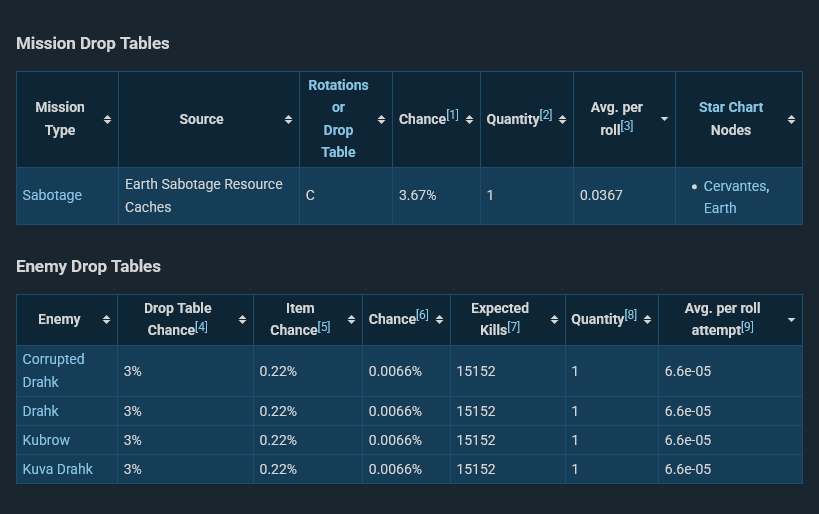Image resolution: width=819 pixels, height=514 pixels.
Task: Follow Rotations or Drop Table header link
Action: 338,119
